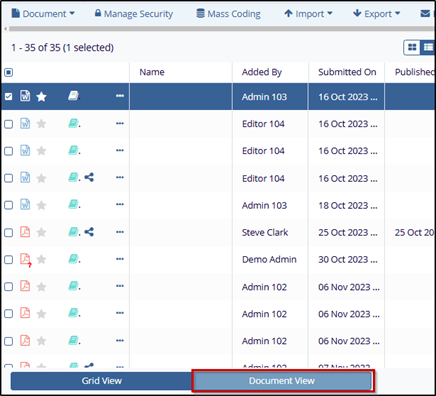Click Manage Security in the toolbar
Screen dimensions: 436x396
tap(134, 14)
